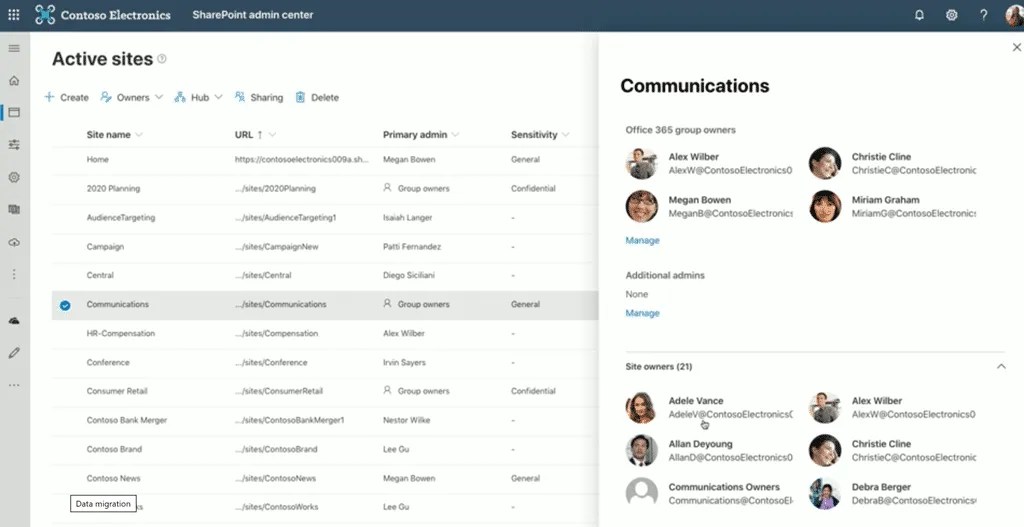Open the notifications bell

920,15
